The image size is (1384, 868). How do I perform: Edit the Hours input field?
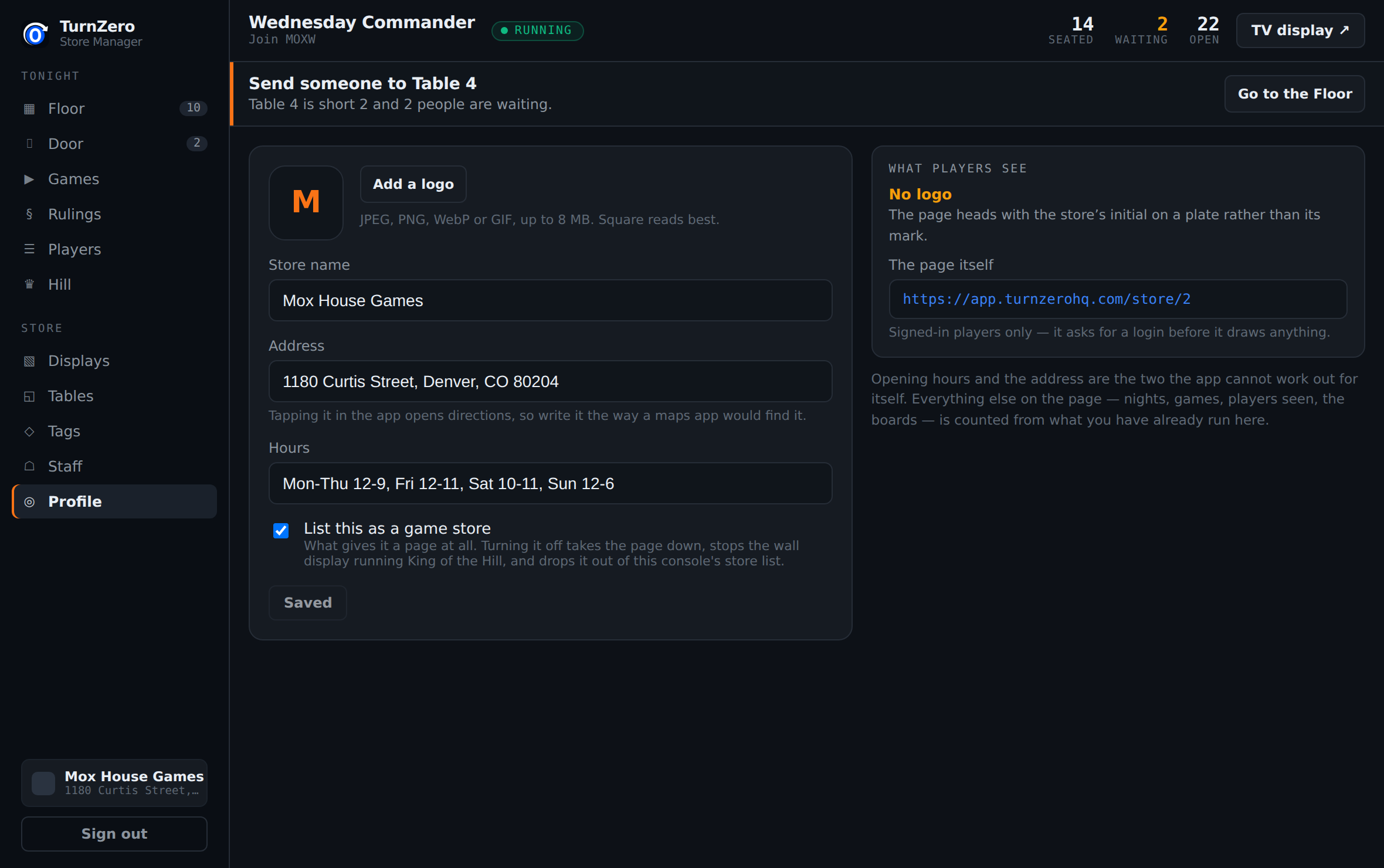click(550, 483)
